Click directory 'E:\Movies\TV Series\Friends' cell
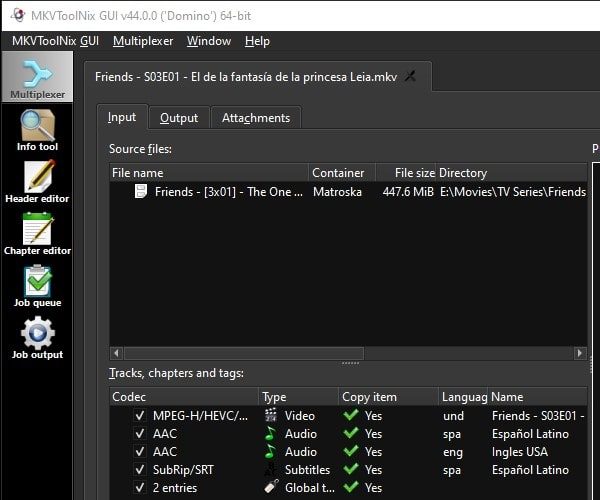 pos(513,192)
